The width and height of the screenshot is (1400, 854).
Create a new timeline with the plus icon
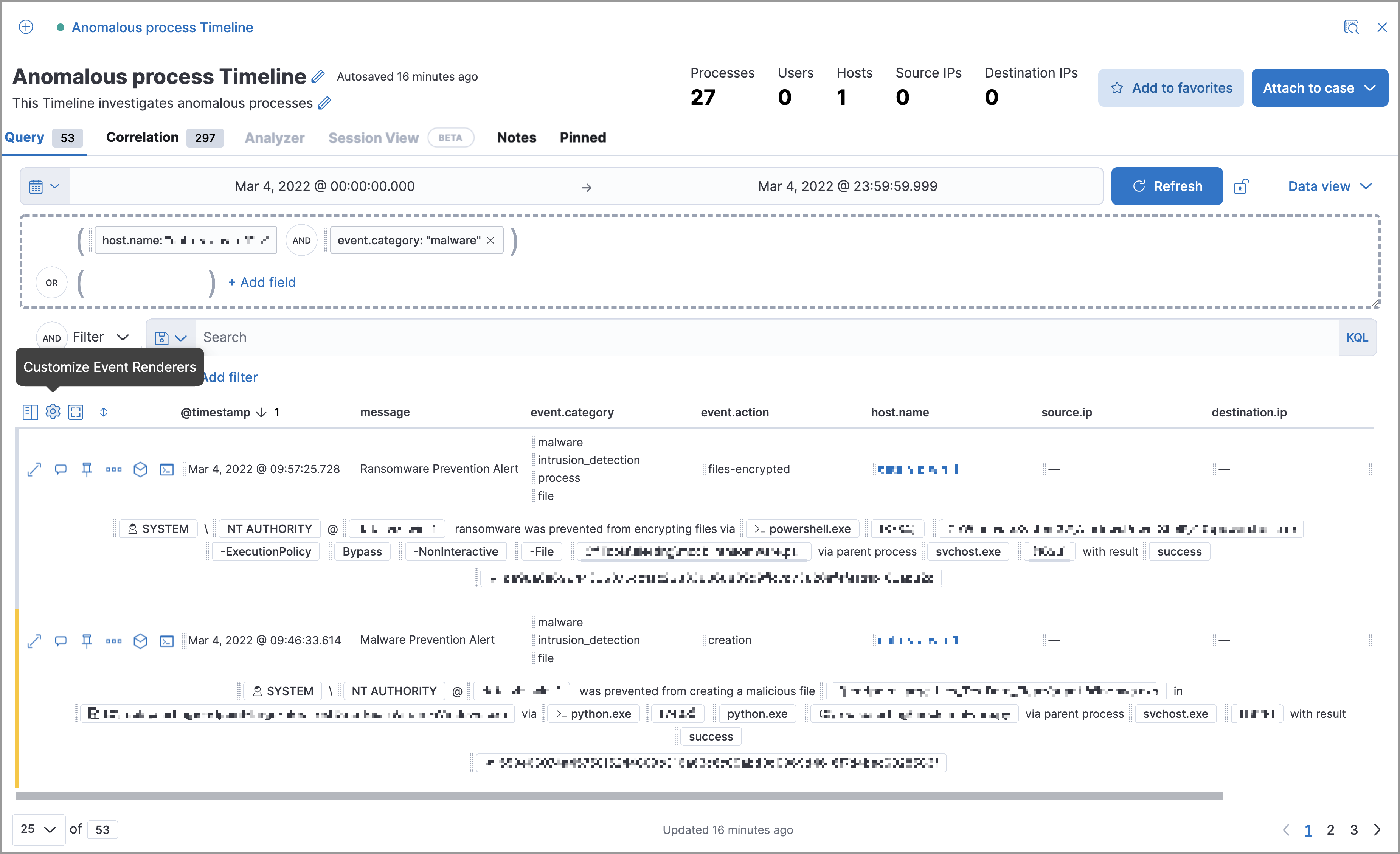tap(26, 27)
